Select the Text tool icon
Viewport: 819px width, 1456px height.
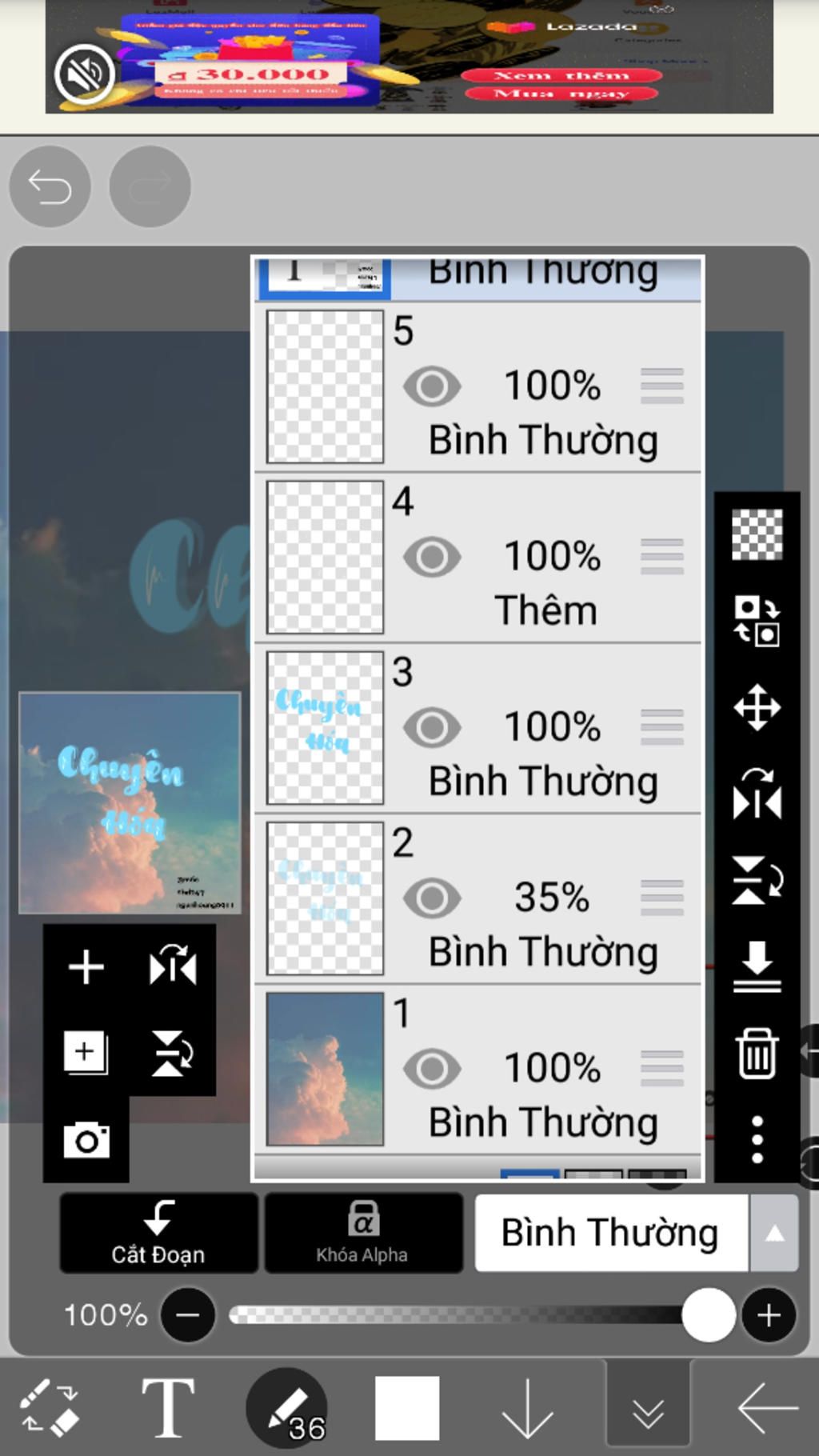coord(168,1407)
